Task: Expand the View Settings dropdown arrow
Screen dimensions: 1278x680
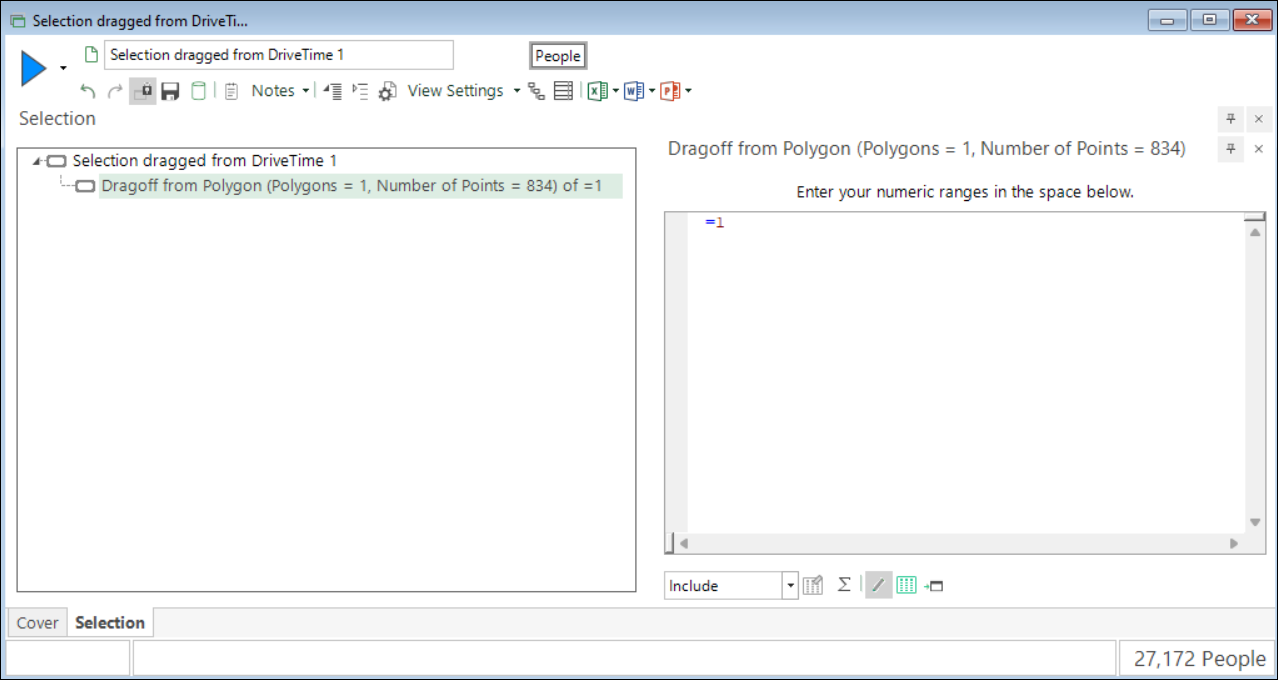Action: (x=516, y=91)
